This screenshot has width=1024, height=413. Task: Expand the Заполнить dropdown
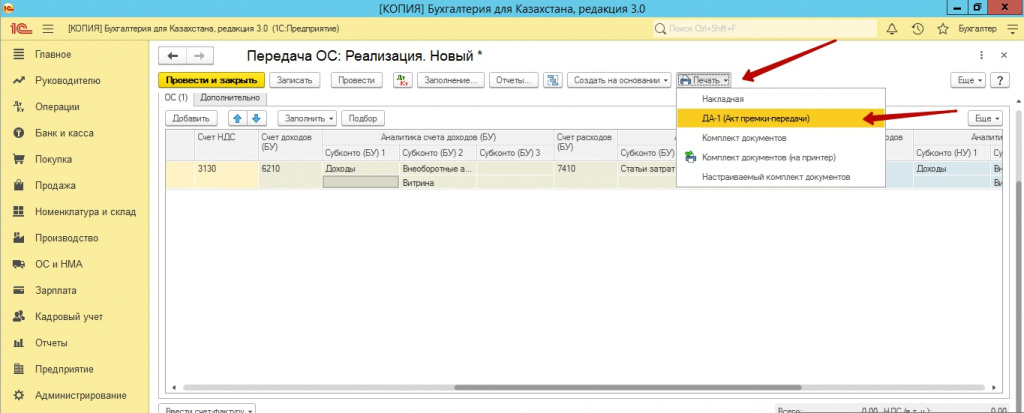(307, 118)
